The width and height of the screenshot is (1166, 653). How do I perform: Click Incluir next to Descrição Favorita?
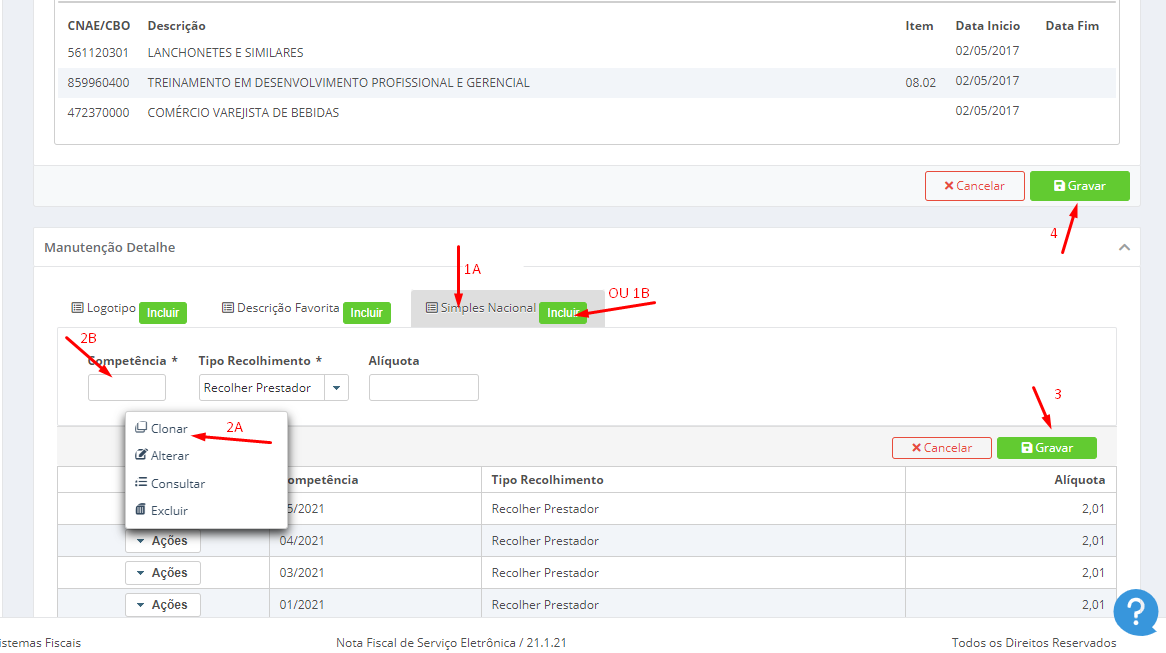[367, 313]
